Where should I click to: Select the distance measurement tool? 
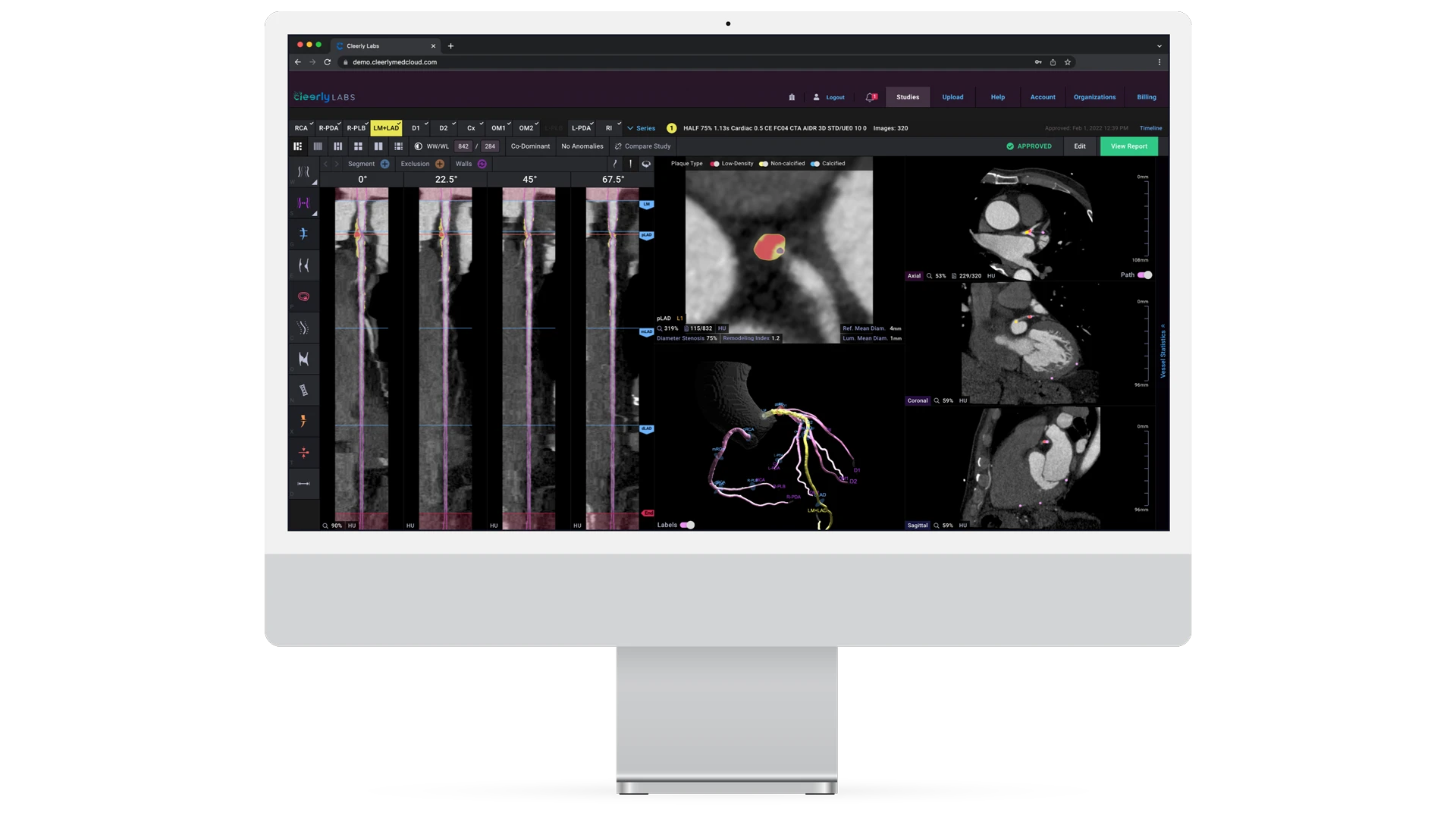click(x=303, y=484)
